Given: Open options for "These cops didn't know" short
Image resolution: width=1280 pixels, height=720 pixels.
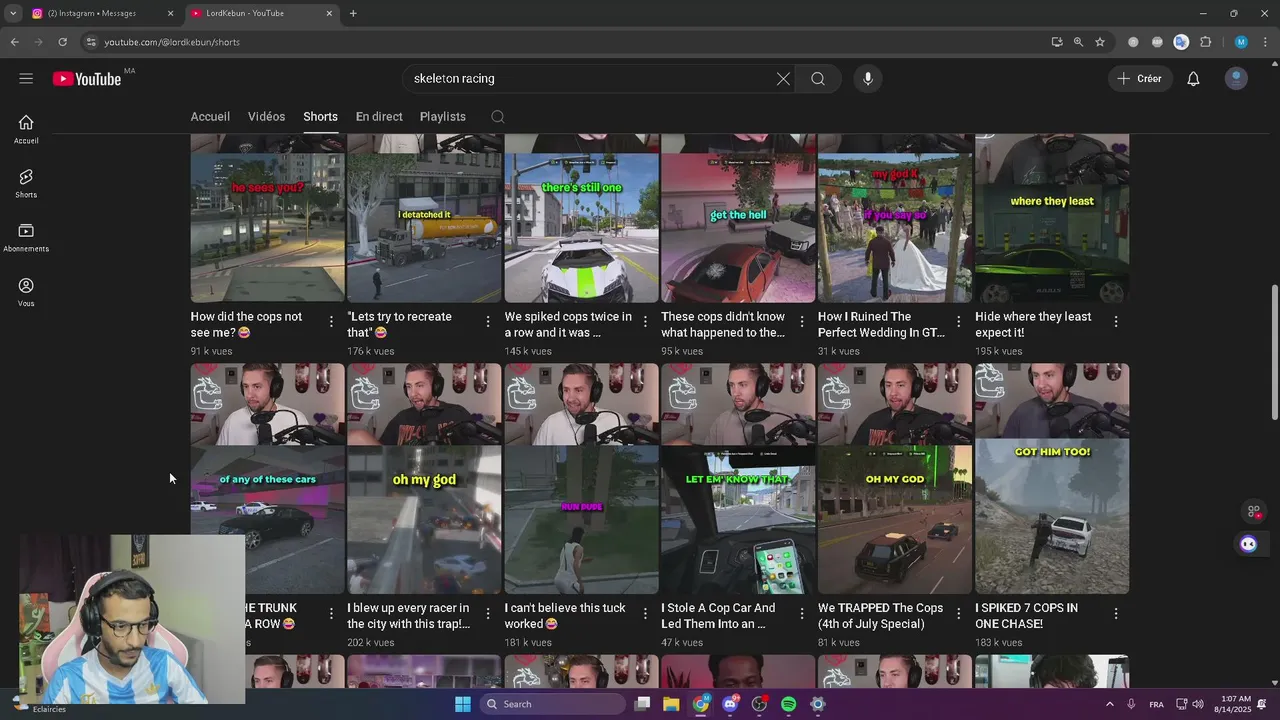Looking at the screenshot, I should (802, 321).
